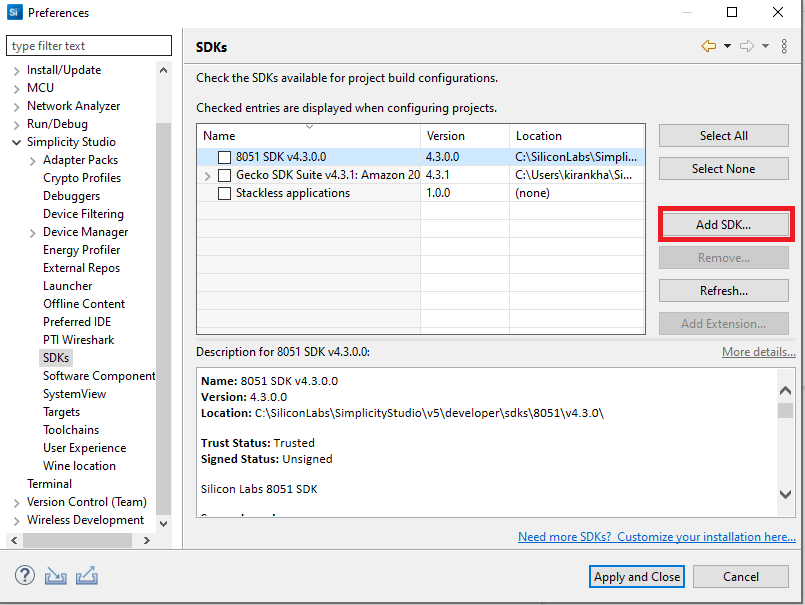
Task: Select Terminal in the tree
Action: 49,484
